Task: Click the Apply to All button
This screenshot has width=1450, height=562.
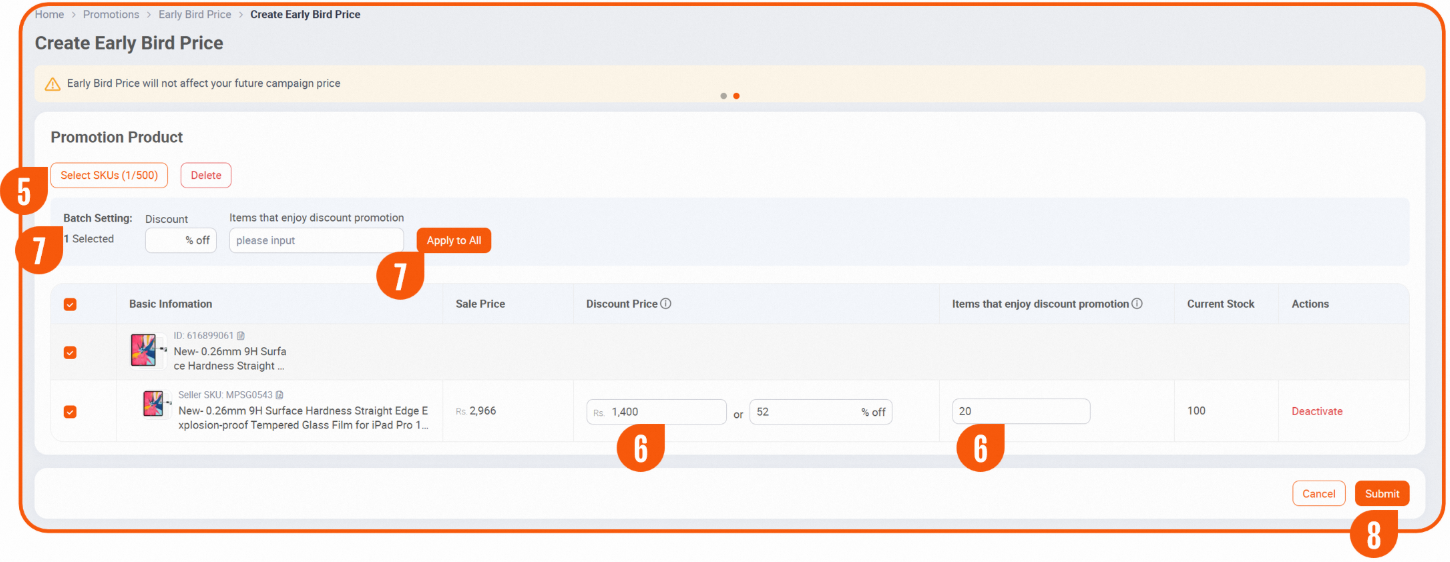Action: tap(454, 240)
